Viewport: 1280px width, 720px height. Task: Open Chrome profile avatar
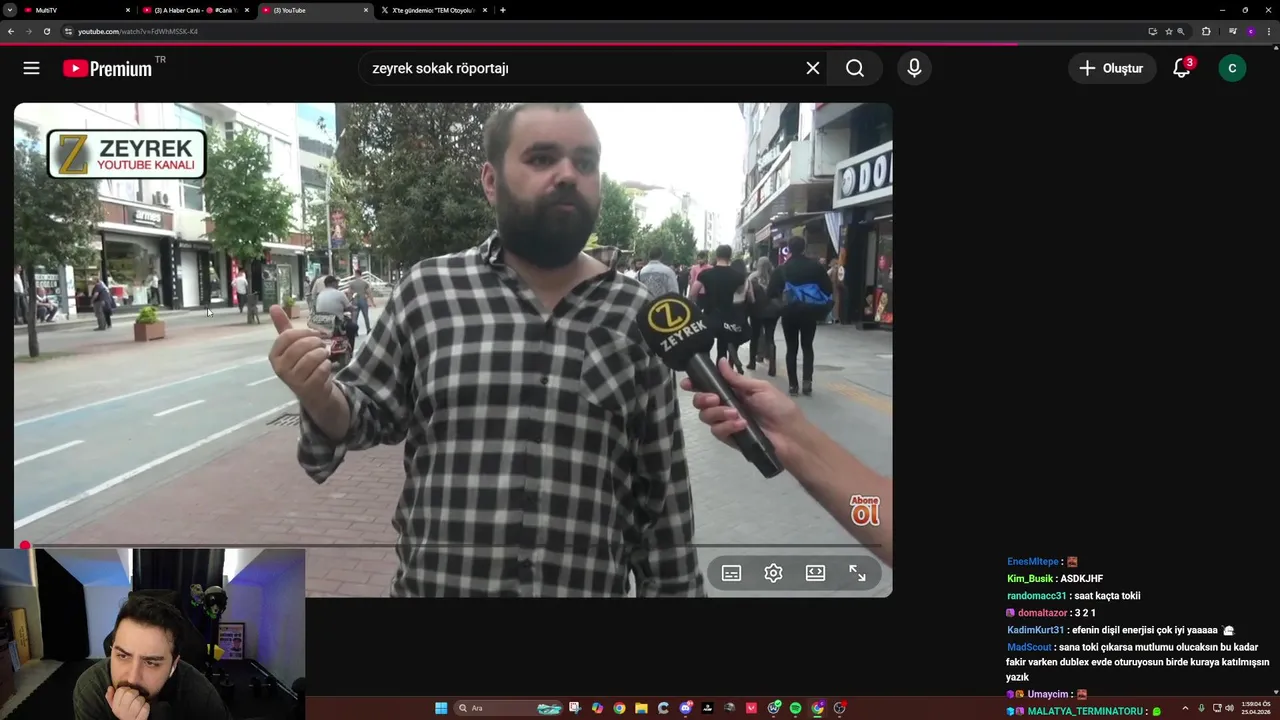(1251, 31)
